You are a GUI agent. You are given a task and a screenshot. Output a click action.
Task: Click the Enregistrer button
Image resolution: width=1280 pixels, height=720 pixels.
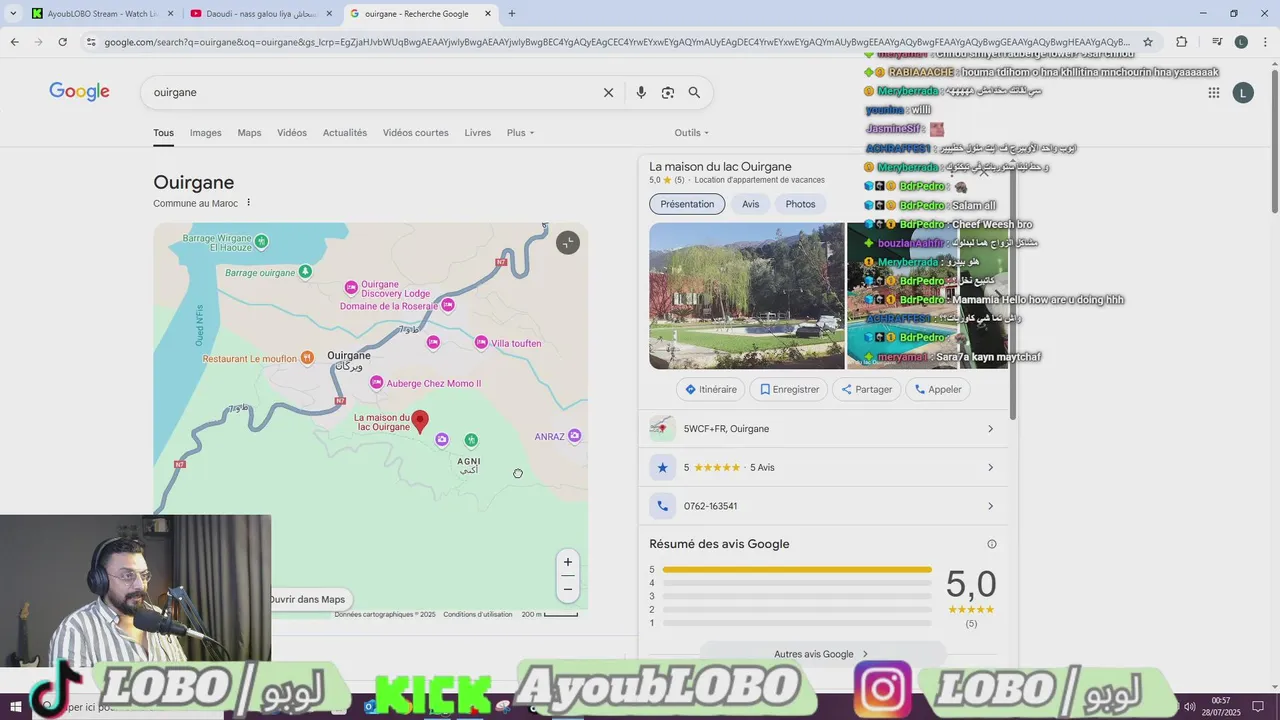tap(790, 390)
